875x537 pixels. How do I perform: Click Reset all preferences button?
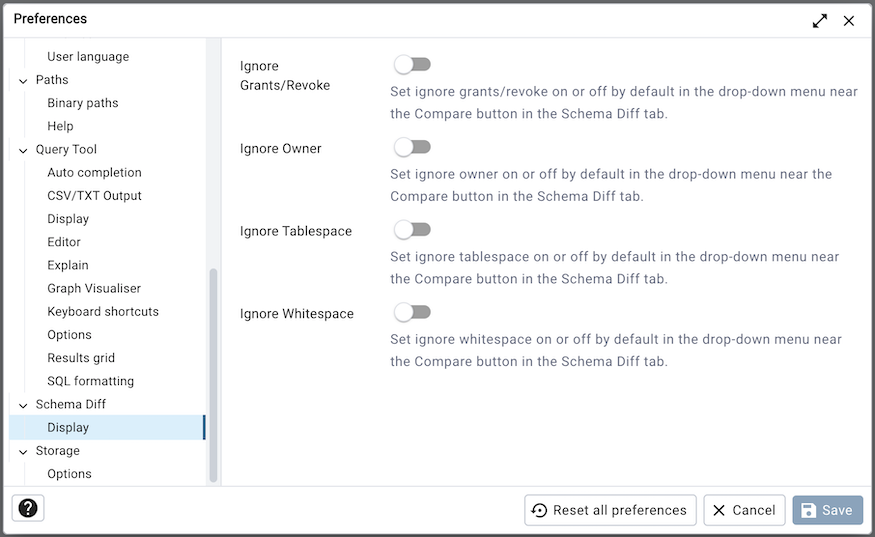click(610, 510)
